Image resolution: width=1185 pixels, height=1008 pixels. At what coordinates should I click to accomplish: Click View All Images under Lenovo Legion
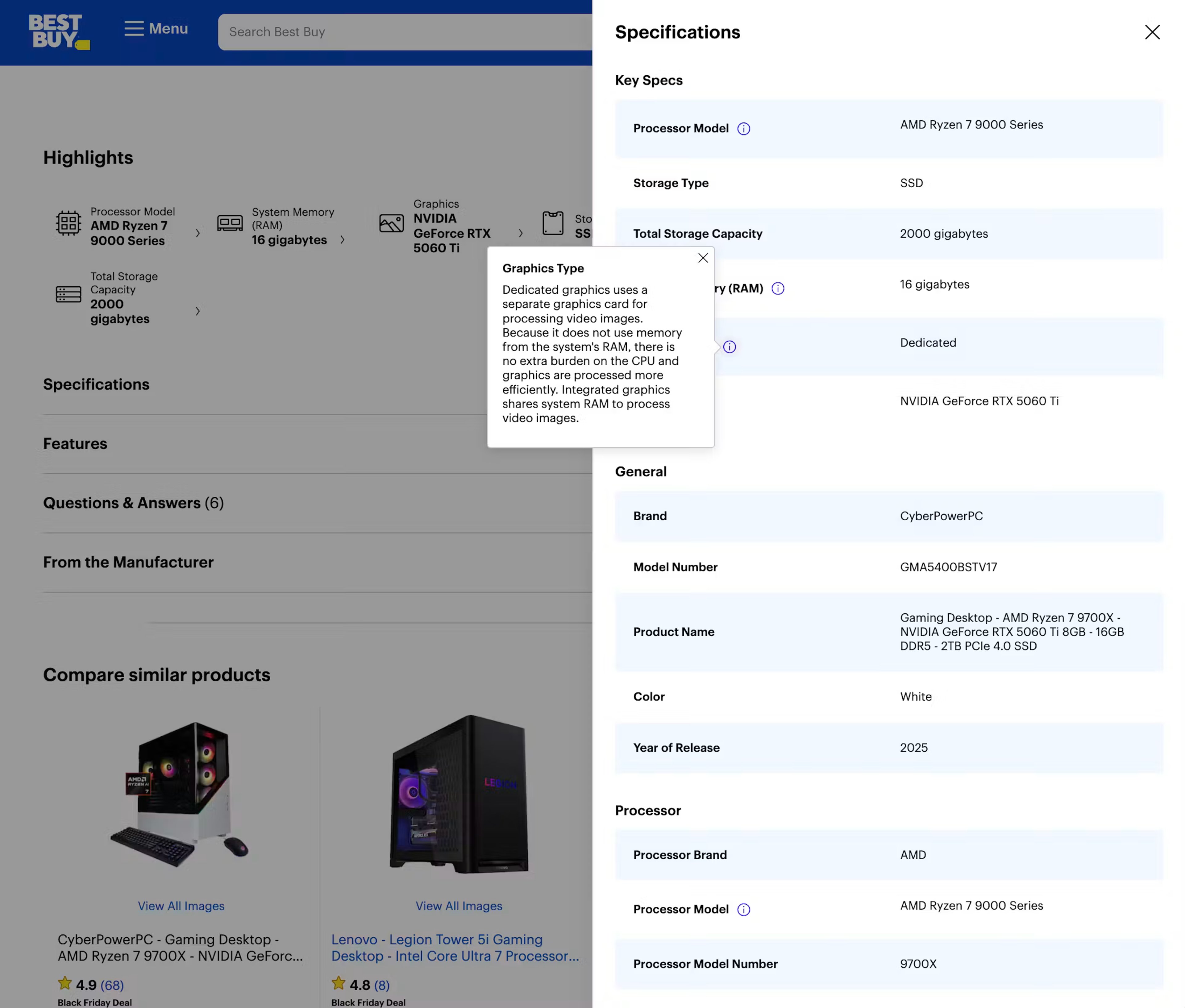(x=459, y=906)
